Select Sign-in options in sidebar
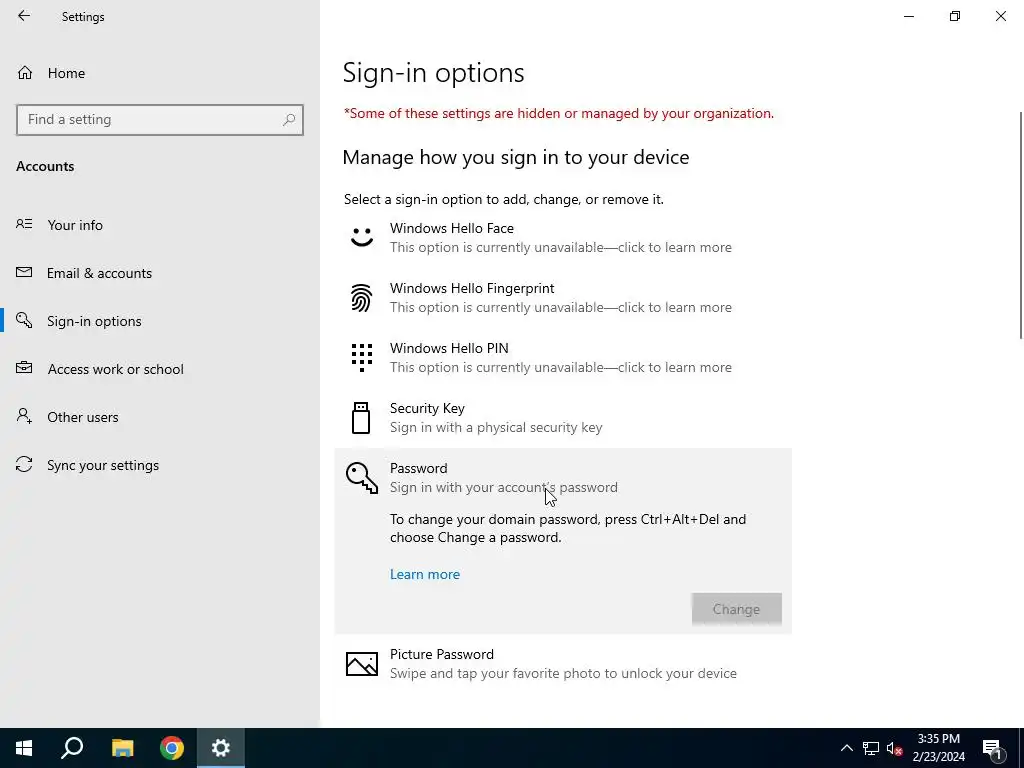The height and width of the screenshot is (768, 1024). point(159,321)
